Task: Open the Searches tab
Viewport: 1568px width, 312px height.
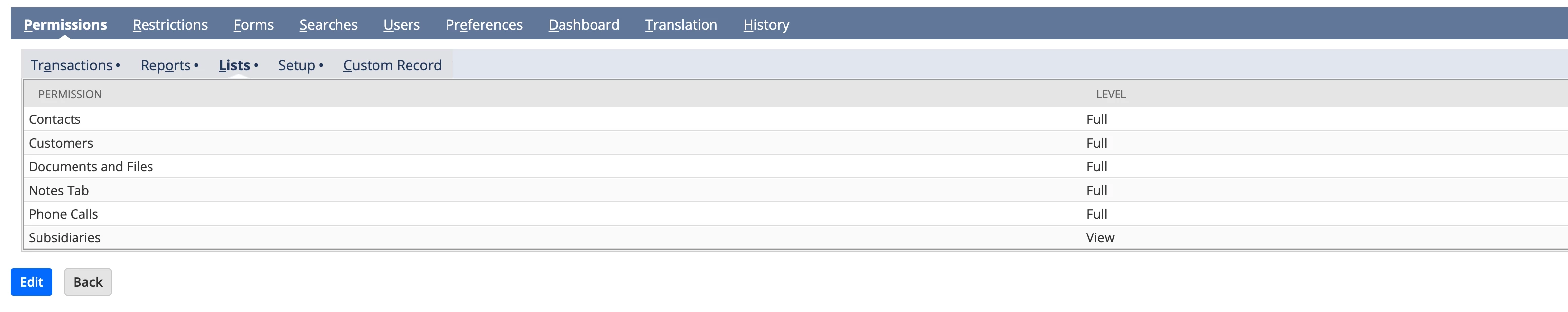Action: tap(328, 24)
